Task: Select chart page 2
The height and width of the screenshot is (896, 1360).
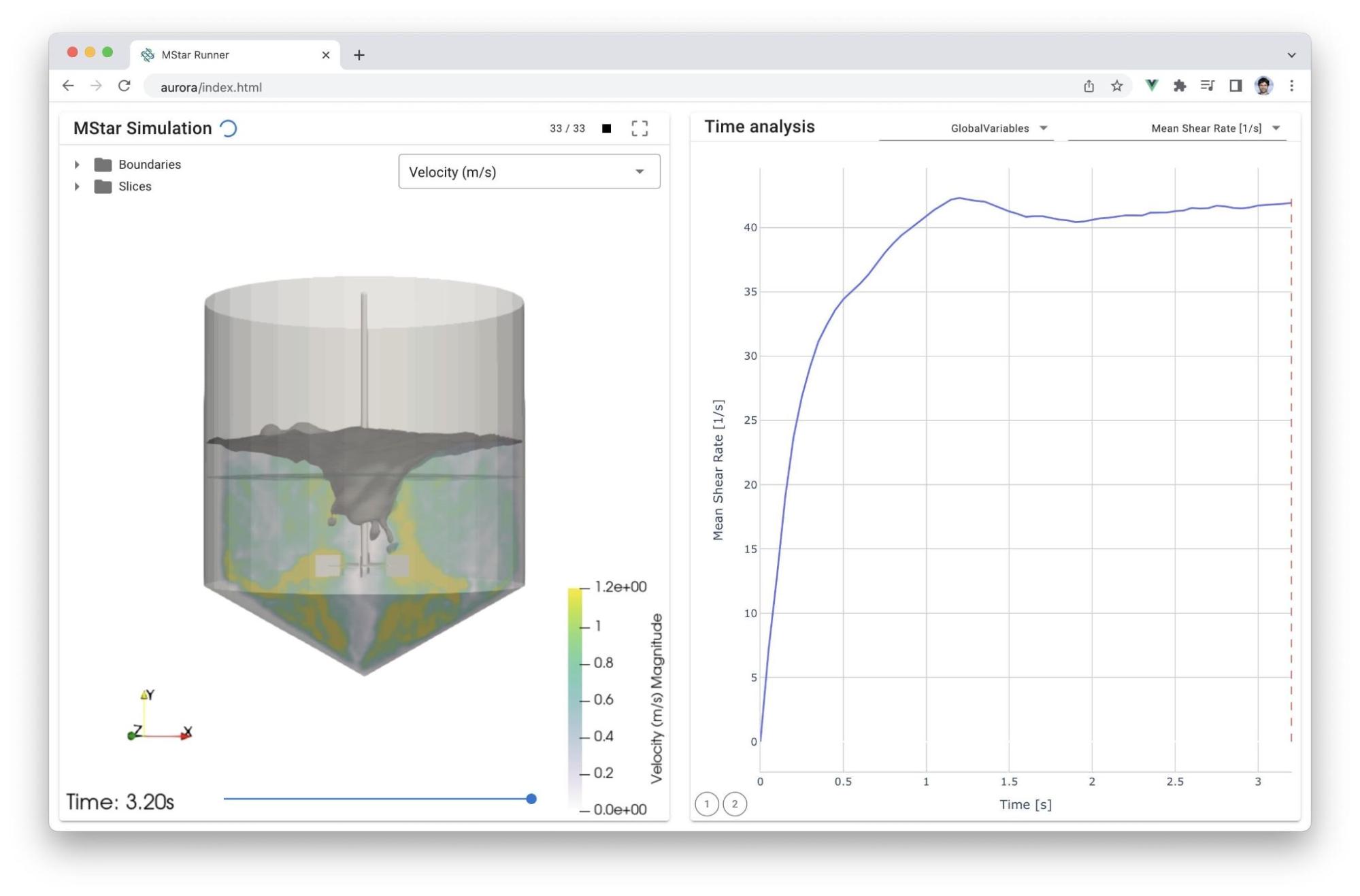Action: point(734,803)
